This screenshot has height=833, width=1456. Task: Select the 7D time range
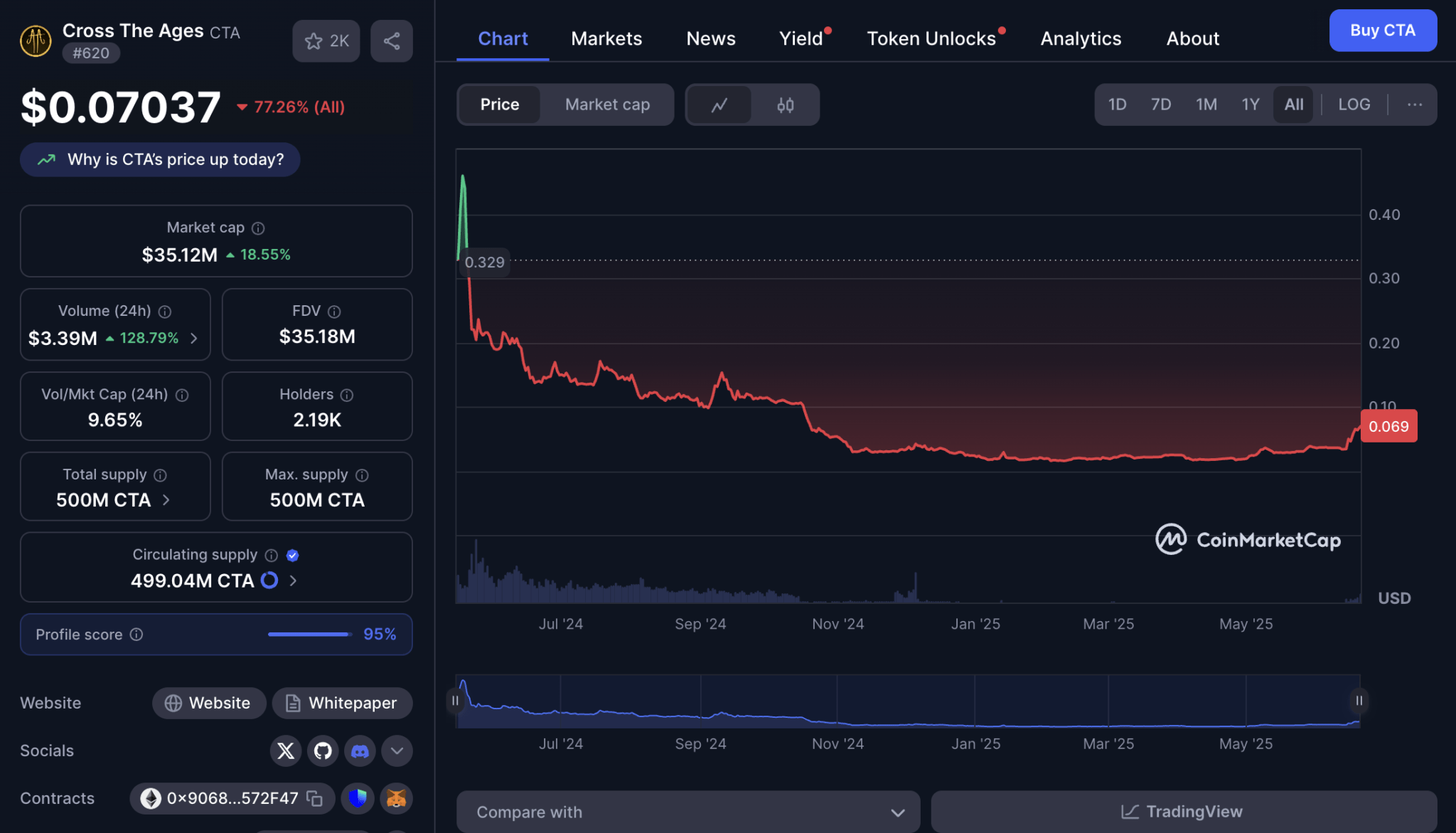pos(1160,105)
